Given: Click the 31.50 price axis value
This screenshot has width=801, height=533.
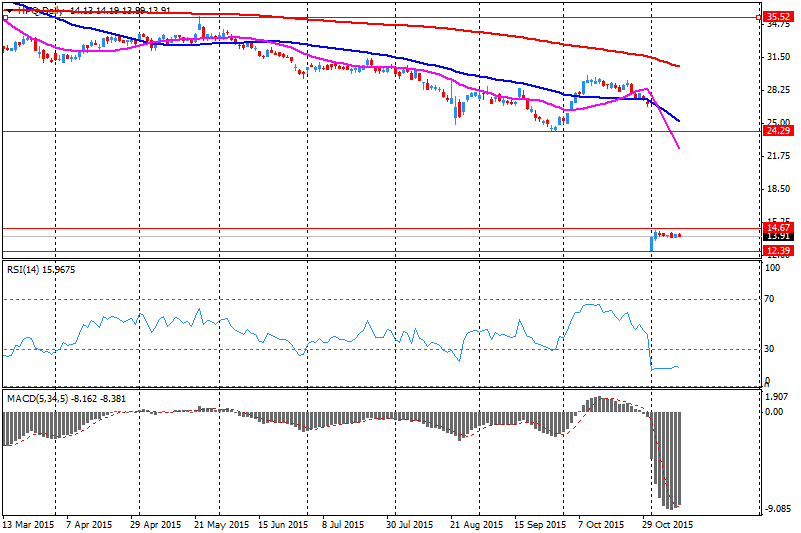Looking at the screenshot, I should pos(779,57).
